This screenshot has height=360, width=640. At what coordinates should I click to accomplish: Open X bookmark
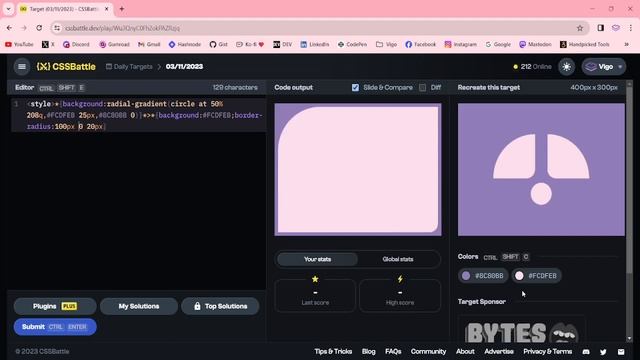click(x=48, y=44)
